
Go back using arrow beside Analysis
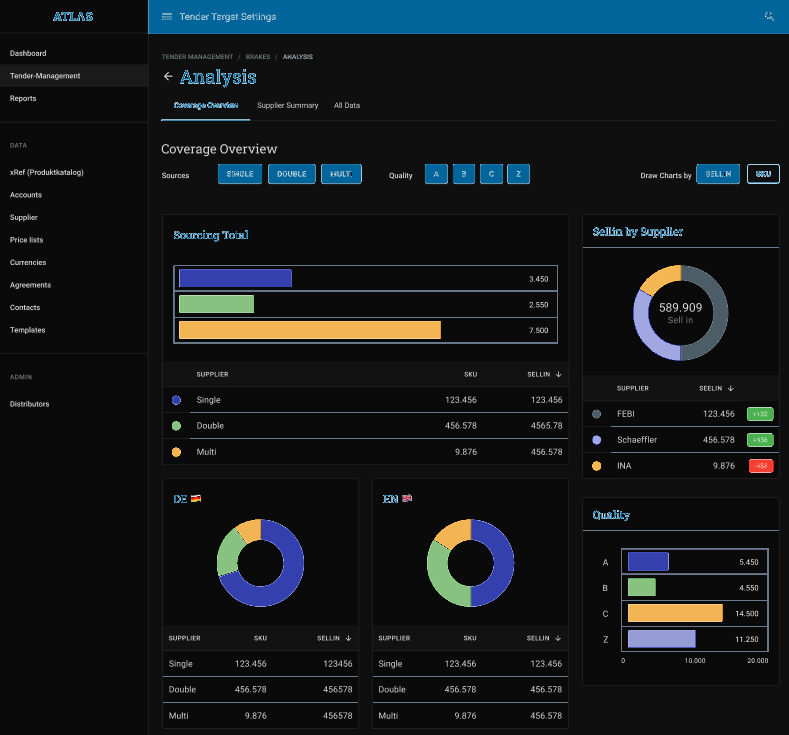click(x=168, y=76)
